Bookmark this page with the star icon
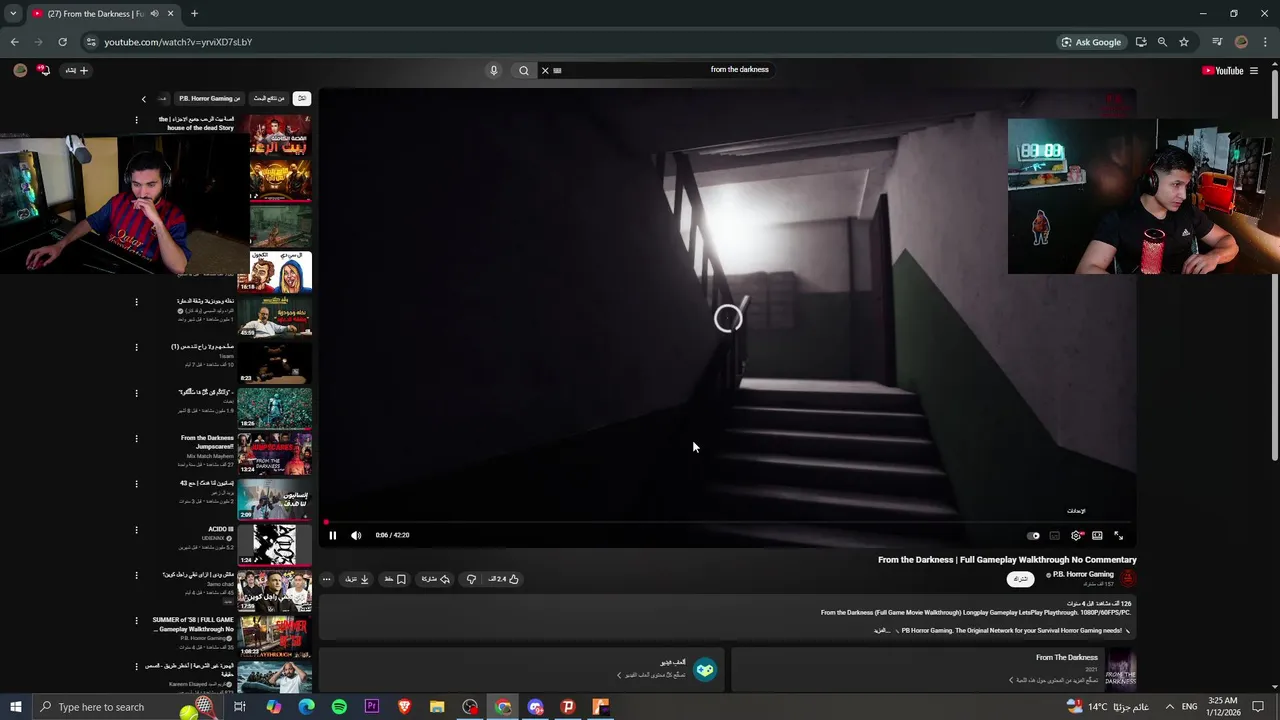Viewport: 1280px width, 720px height. [1184, 42]
